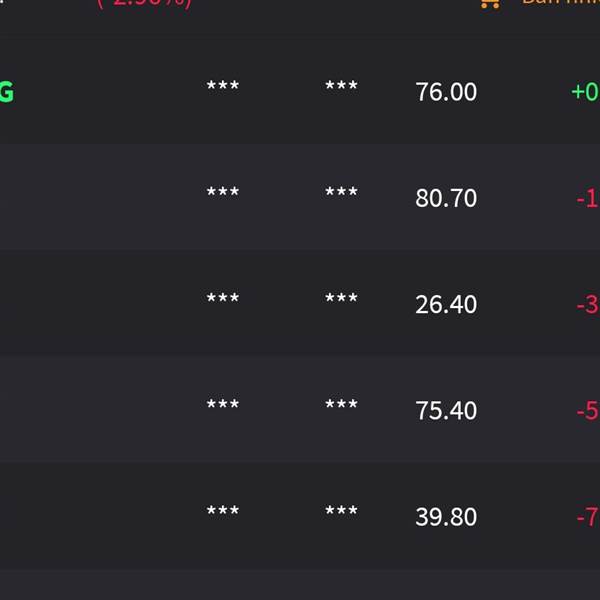Click the red change value beside 26.40

[x=588, y=304]
